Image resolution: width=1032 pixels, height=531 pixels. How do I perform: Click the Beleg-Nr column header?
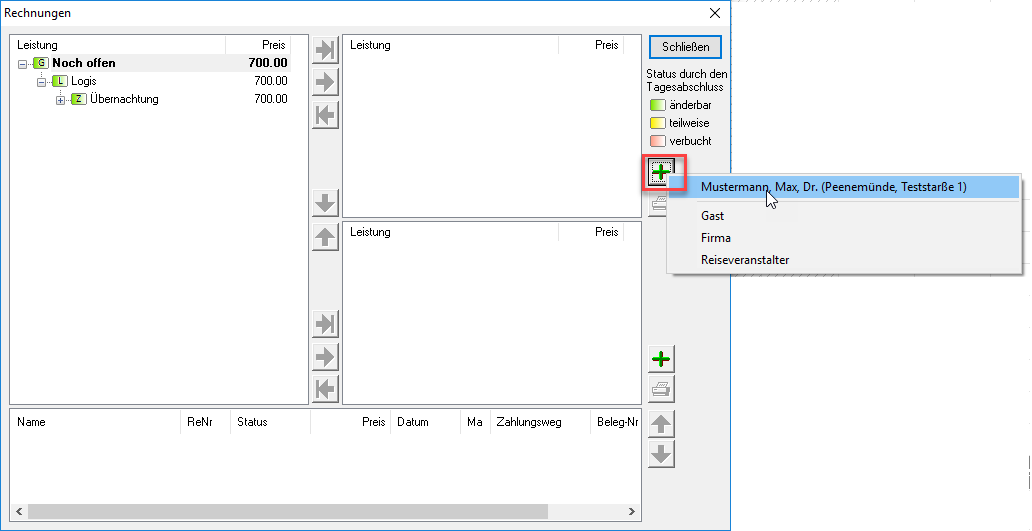[x=616, y=422]
